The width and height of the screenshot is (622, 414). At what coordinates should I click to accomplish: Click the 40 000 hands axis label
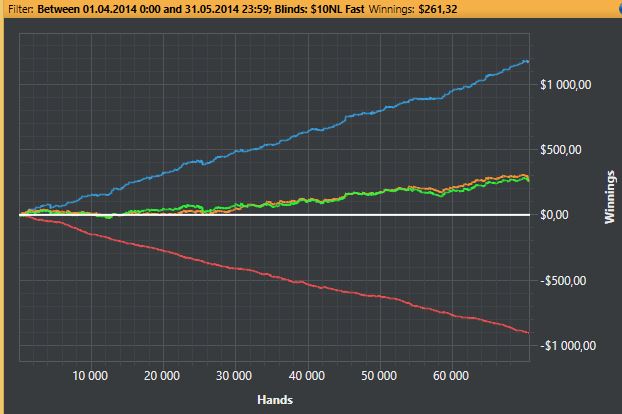[x=307, y=376]
